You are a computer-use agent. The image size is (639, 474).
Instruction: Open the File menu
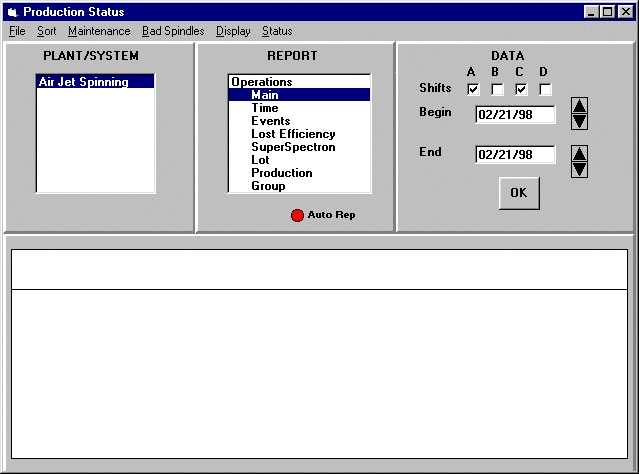pos(17,31)
